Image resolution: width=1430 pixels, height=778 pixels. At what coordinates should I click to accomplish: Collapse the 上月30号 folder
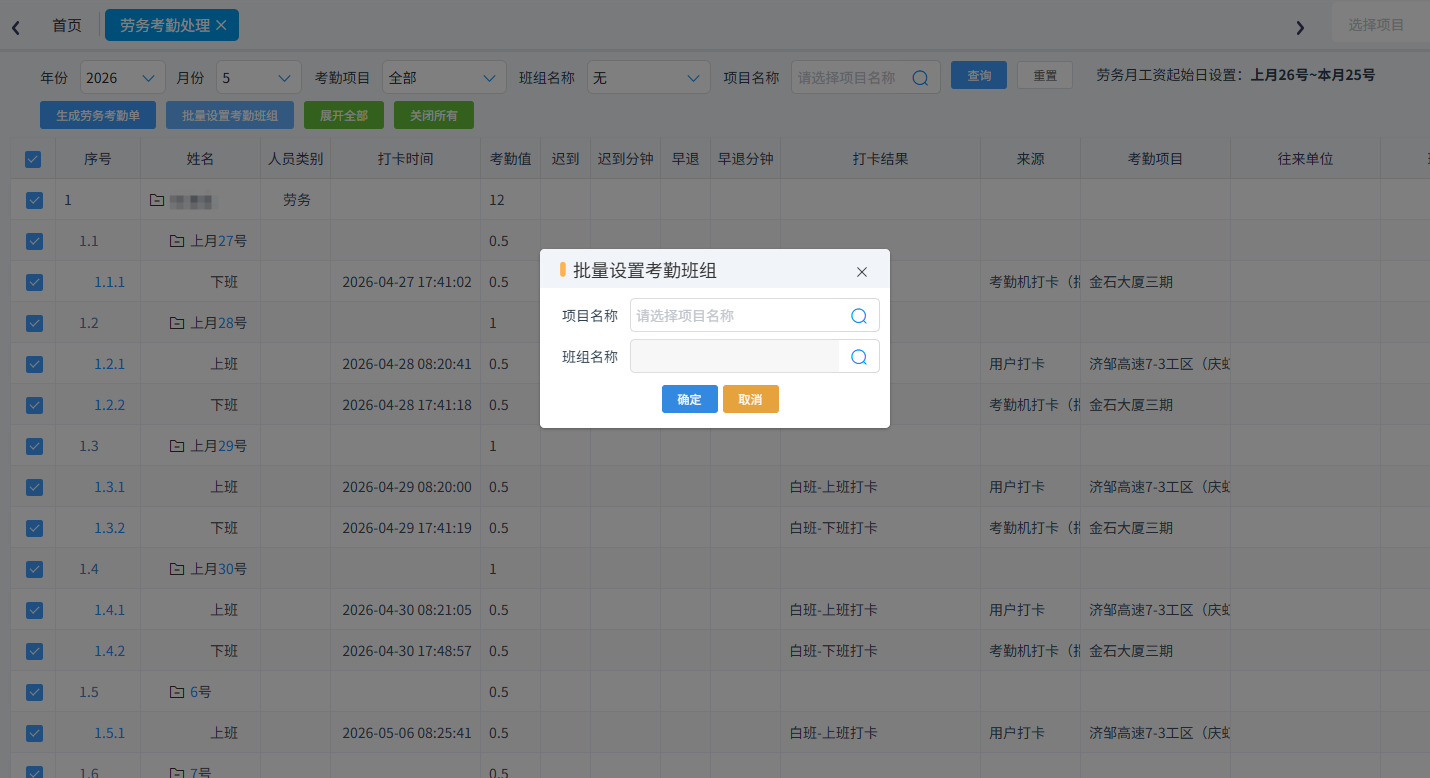coord(177,569)
